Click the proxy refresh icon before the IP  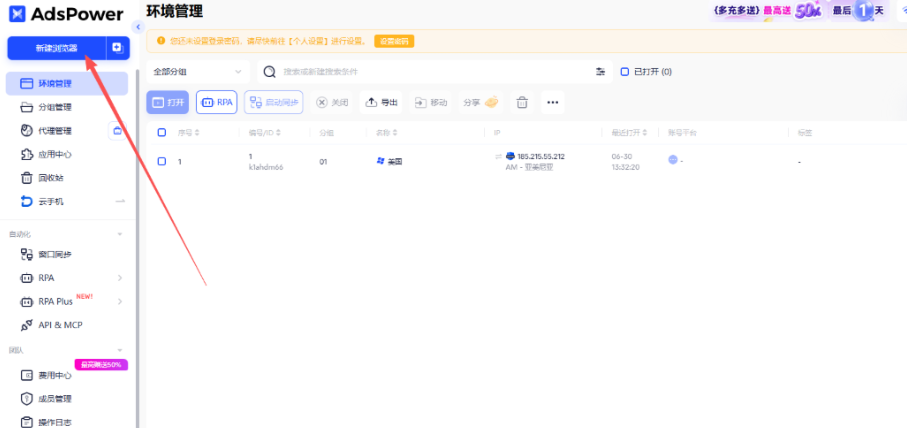(x=498, y=156)
